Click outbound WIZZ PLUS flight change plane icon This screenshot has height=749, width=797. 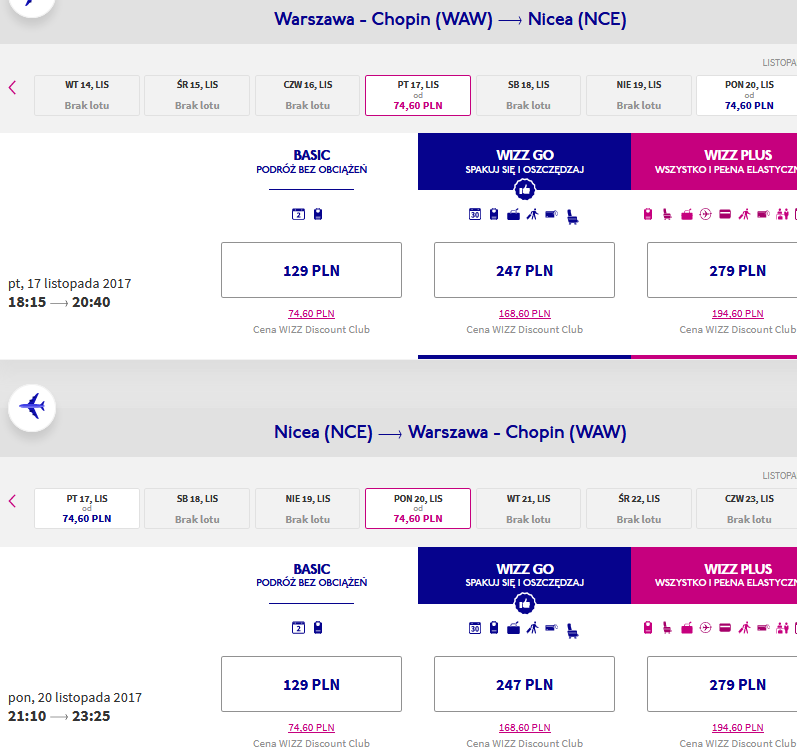706,214
